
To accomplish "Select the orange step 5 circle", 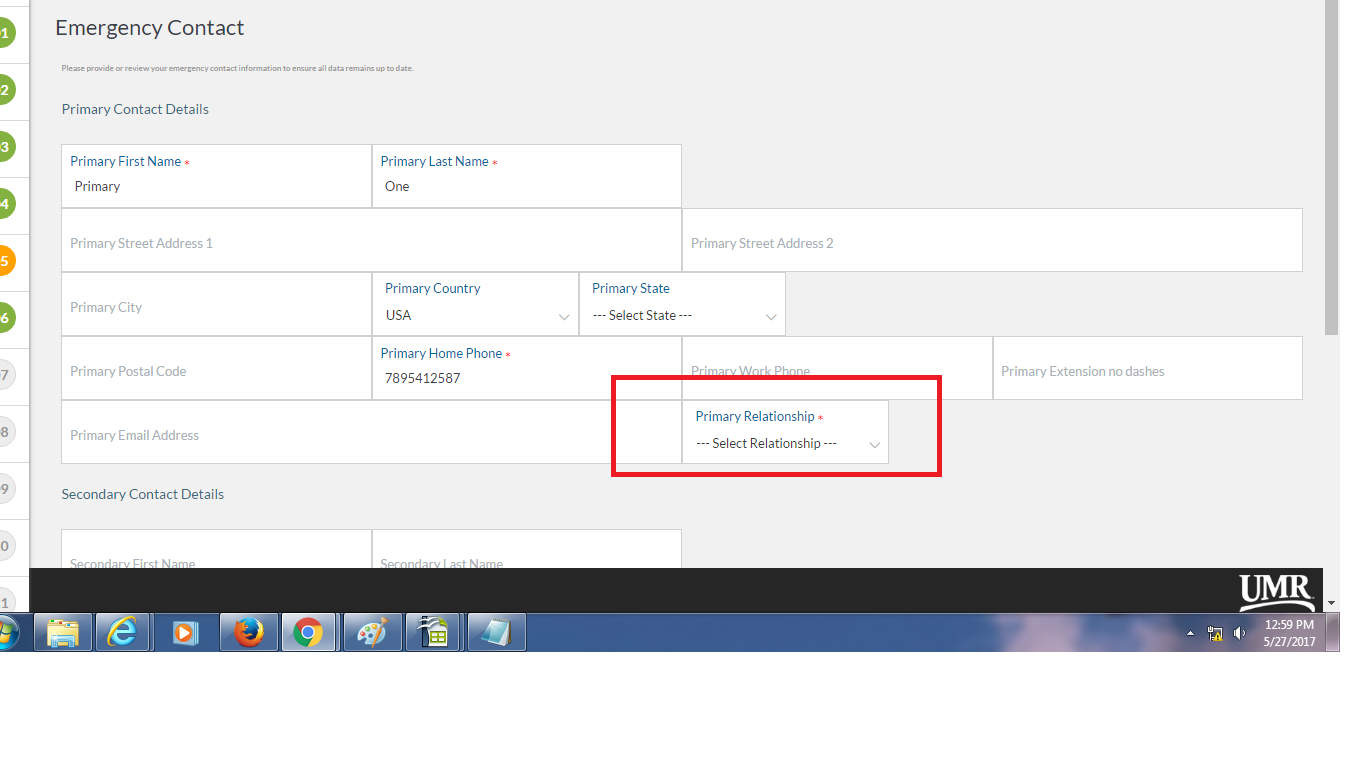I will pyautogui.click(x=5, y=261).
